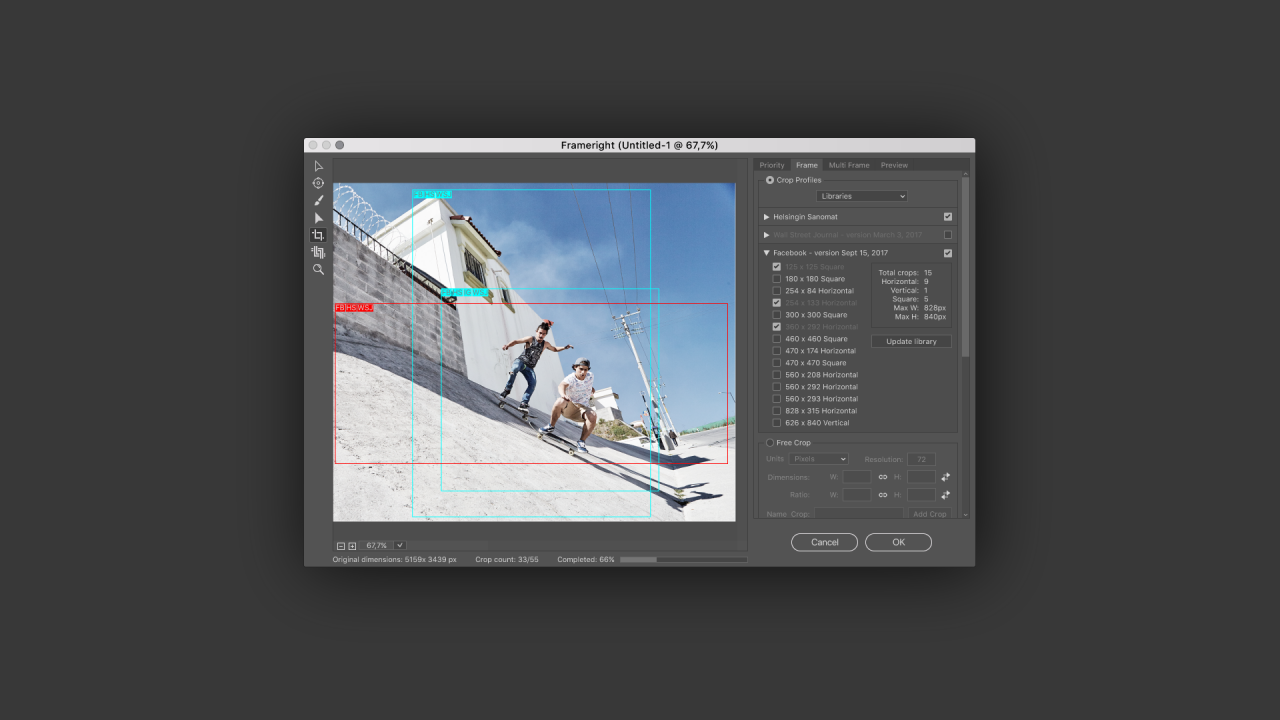Collapse the Facebook version Sept 15 library
Screen dimensions: 1280x720
[x=767, y=253]
